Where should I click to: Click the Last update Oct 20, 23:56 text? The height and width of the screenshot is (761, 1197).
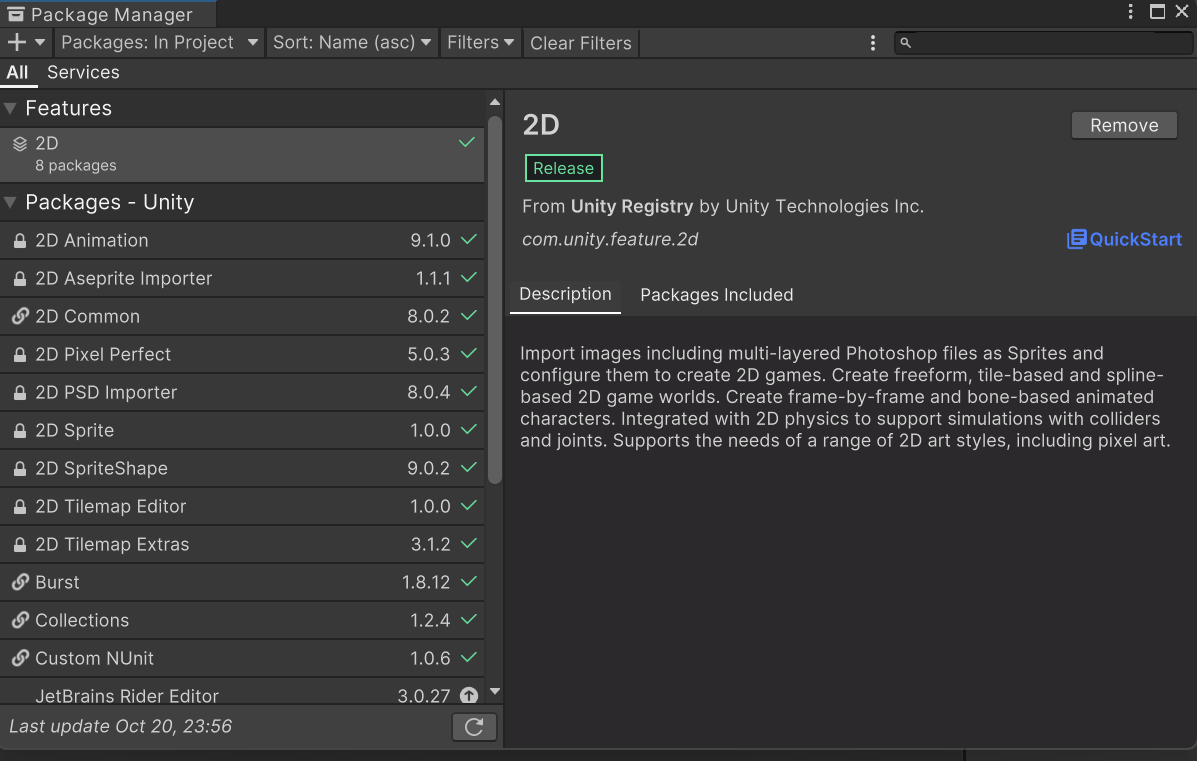point(121,727)
